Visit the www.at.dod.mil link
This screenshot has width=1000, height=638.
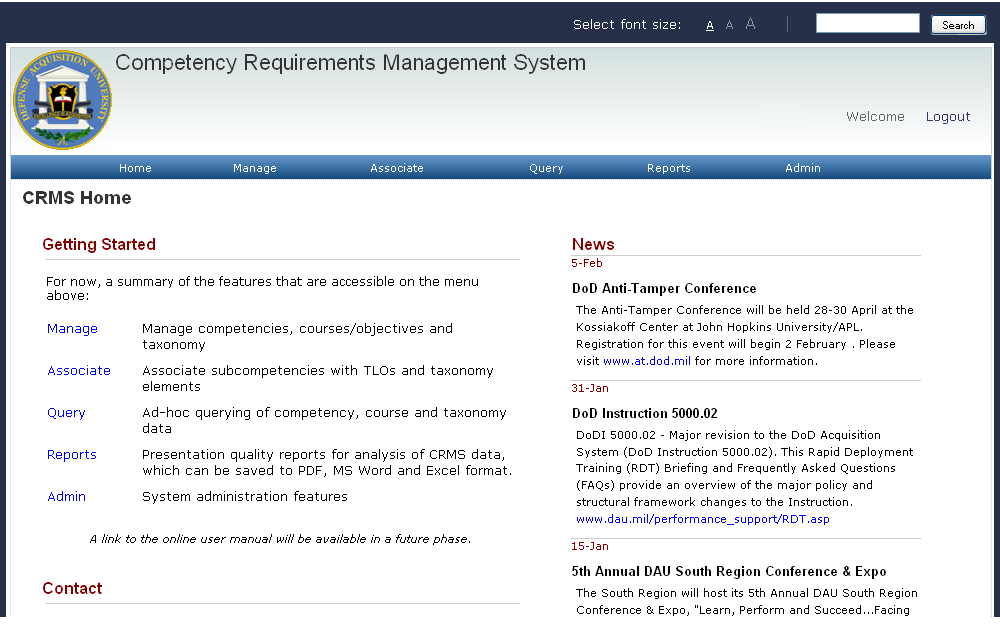(647, 361)
